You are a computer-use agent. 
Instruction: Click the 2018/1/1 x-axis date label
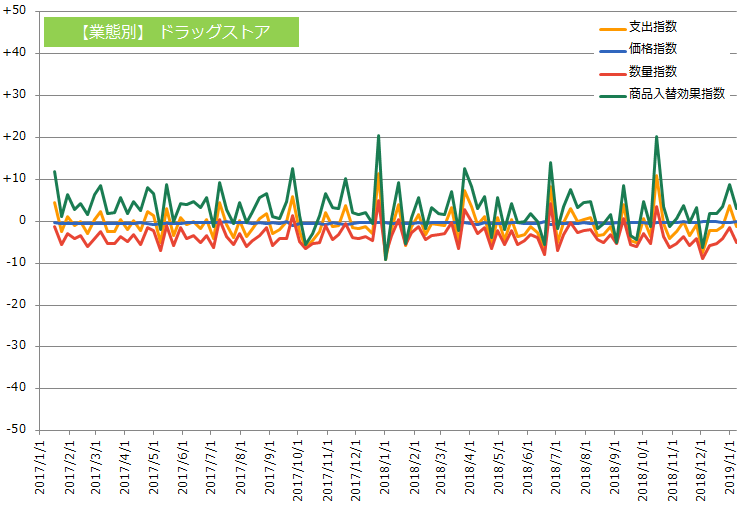385,468
